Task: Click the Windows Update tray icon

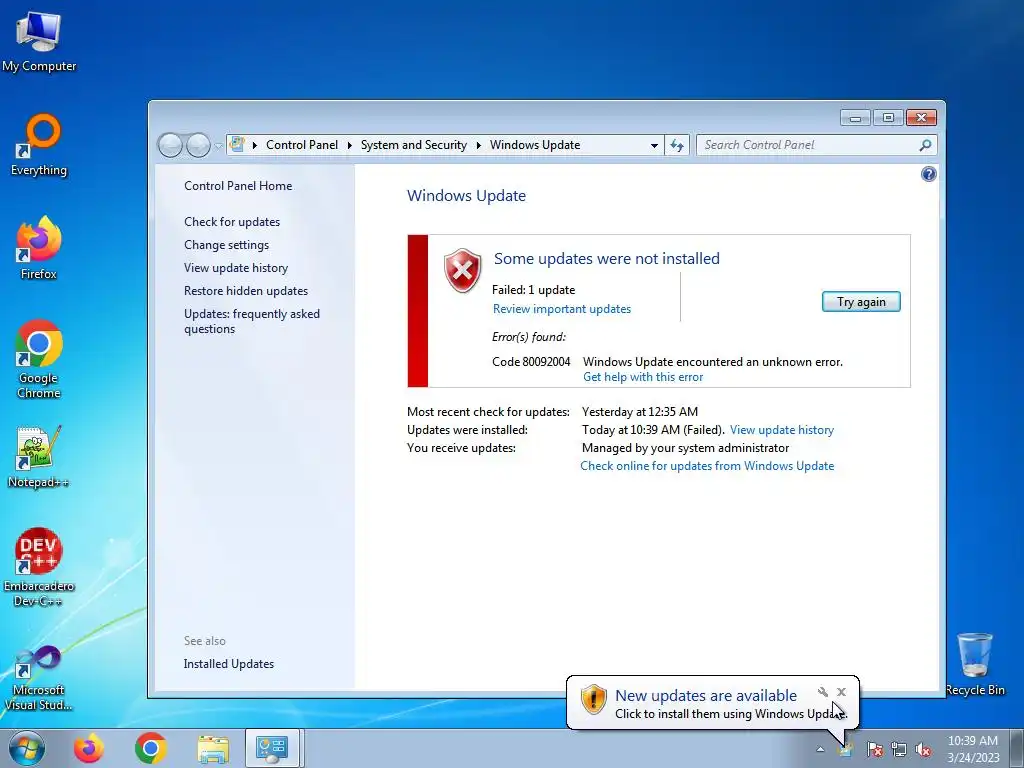Action: click(846, 749)
